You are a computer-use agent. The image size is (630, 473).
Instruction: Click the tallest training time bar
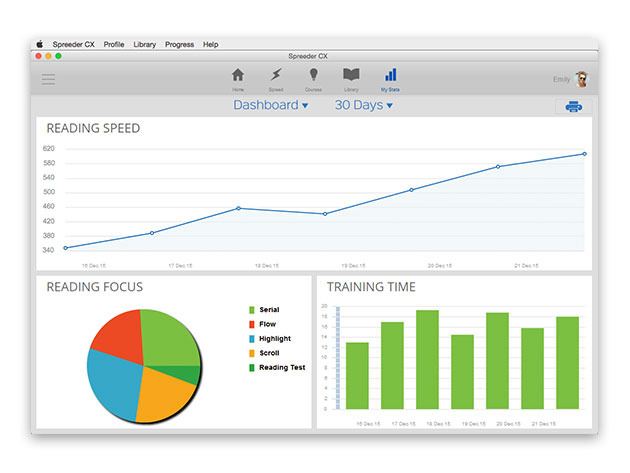pyautogui.click(x=427, y=360)
